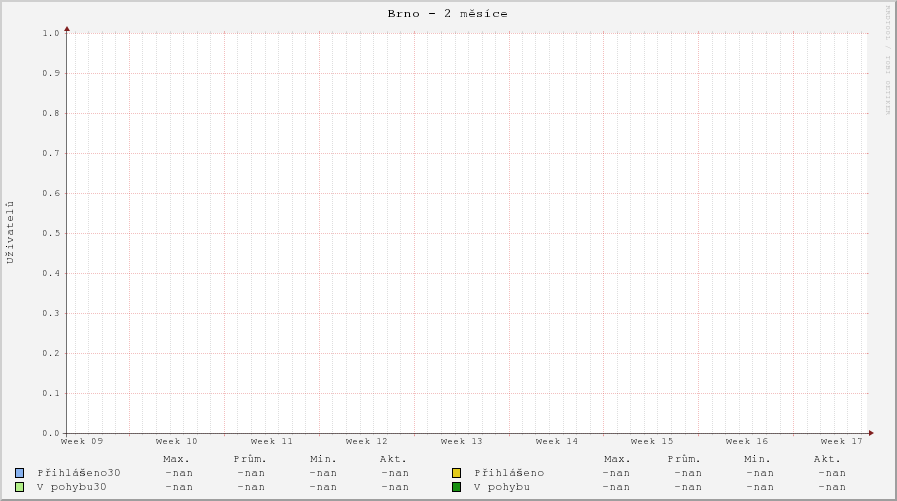Click the Week 17 axis label
This screenshot has height=501, width=897.
[841, 441]
